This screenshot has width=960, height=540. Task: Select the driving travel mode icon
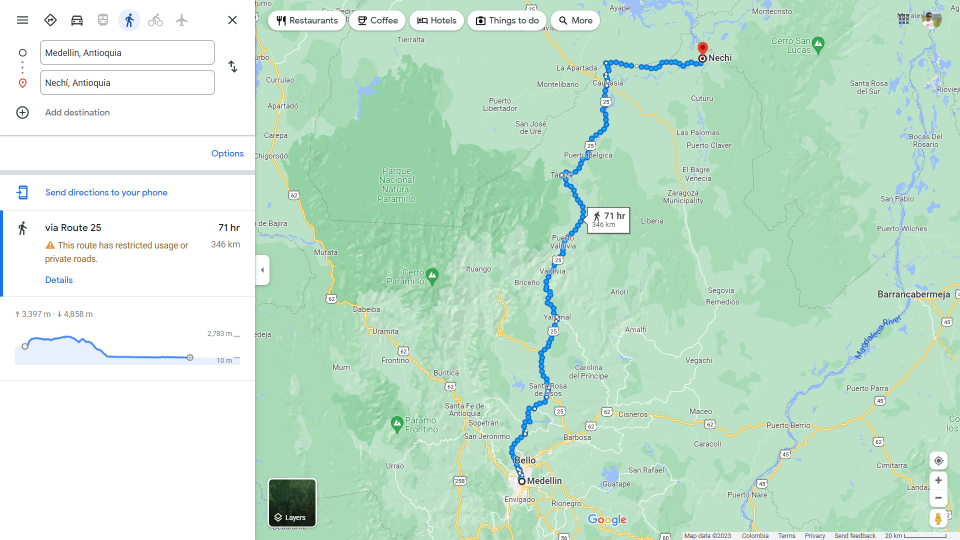[x=77, y=20]
